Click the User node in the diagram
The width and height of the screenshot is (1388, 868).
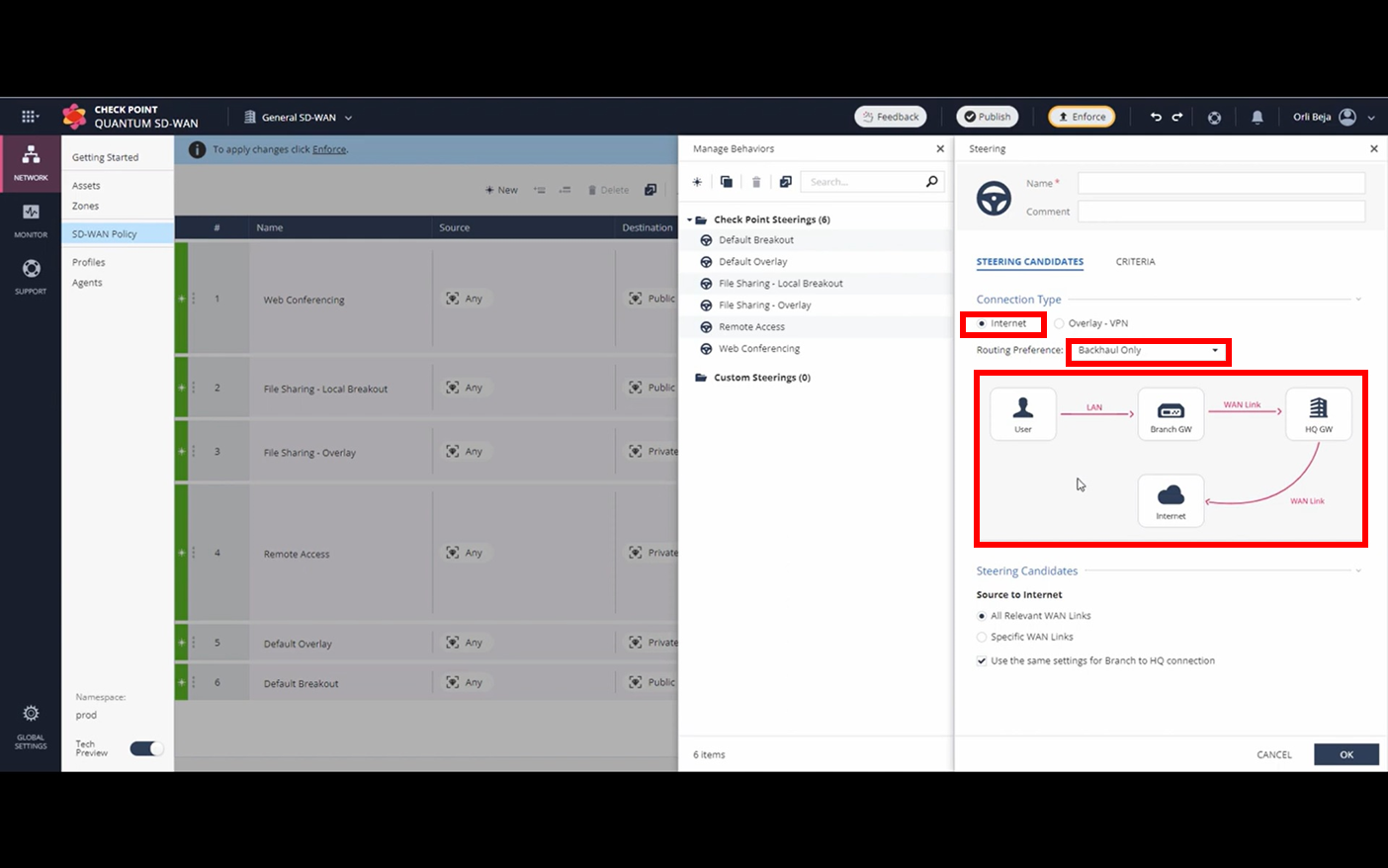pos(1023,413)
